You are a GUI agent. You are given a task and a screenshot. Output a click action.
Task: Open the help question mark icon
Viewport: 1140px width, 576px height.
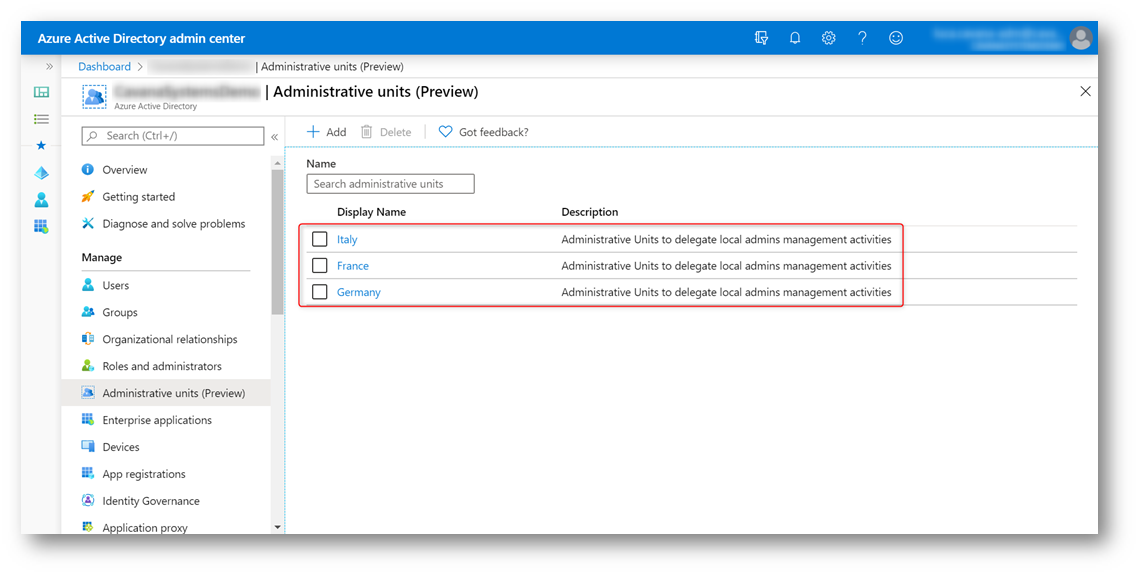coord(862,38)
